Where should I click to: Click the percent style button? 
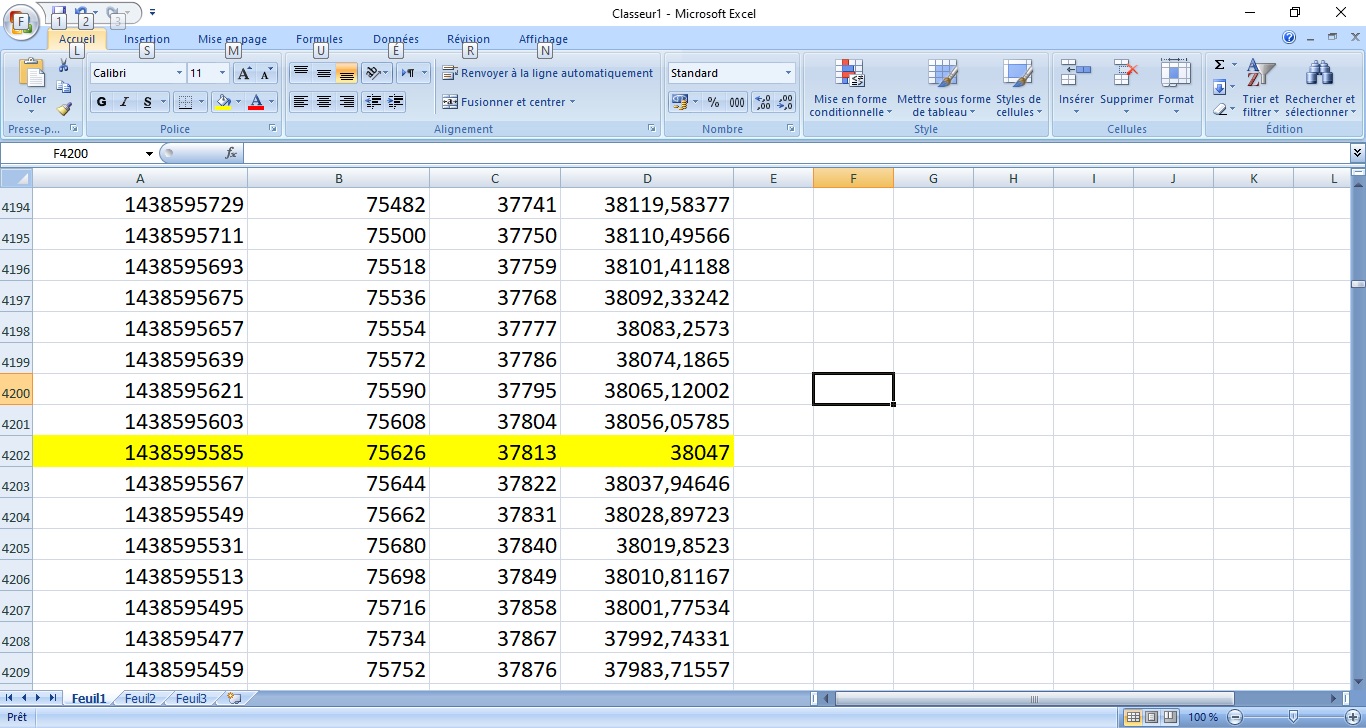713,102
